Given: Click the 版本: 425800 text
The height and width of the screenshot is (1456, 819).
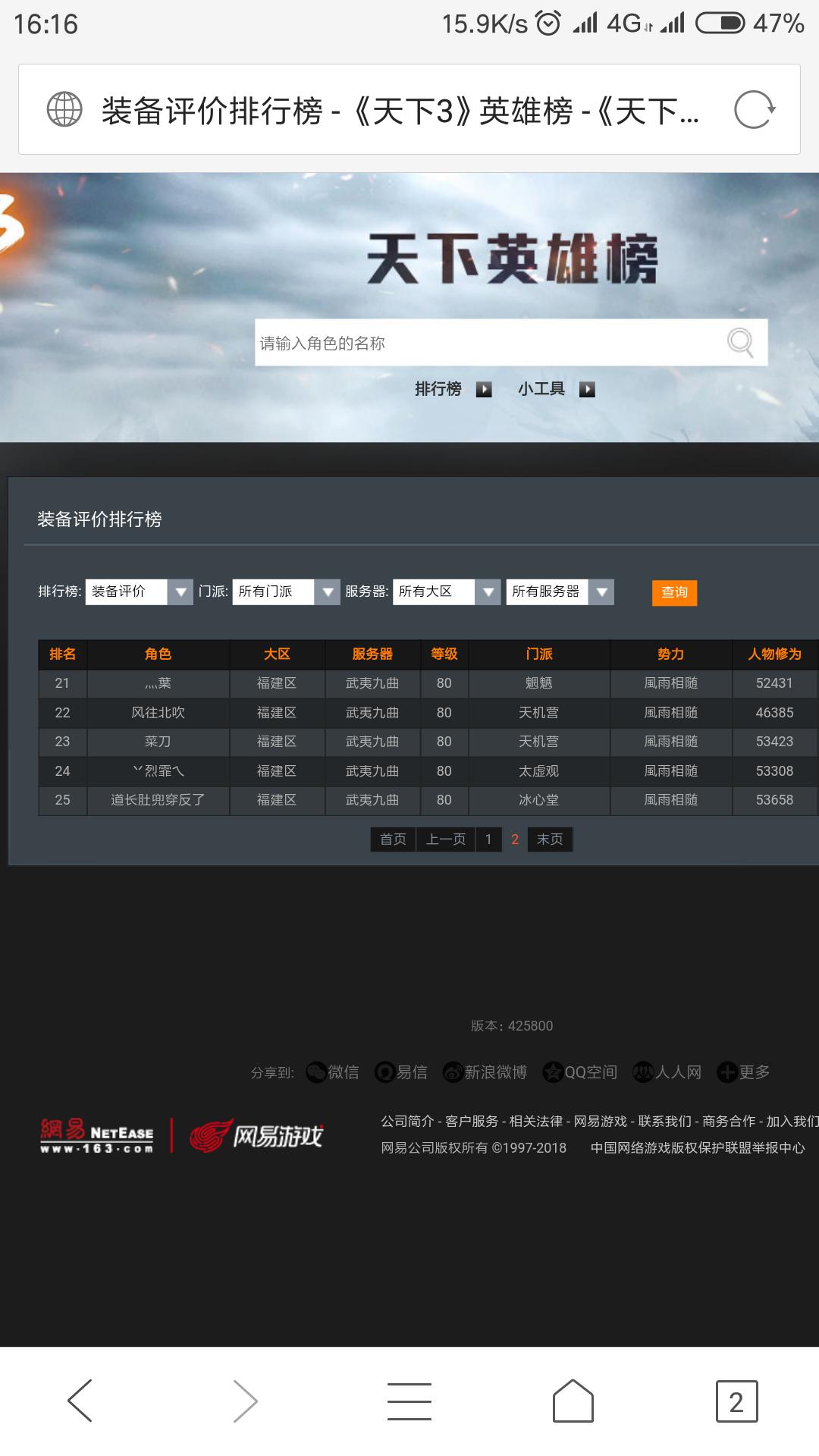Looking at the screenshot, I should (512, 1026).
